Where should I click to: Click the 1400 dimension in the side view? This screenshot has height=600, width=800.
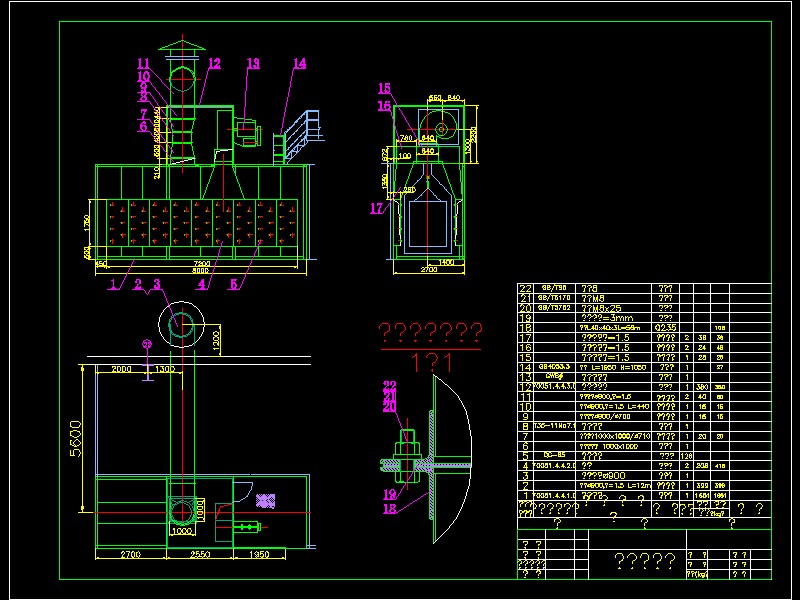pos(446,262)
